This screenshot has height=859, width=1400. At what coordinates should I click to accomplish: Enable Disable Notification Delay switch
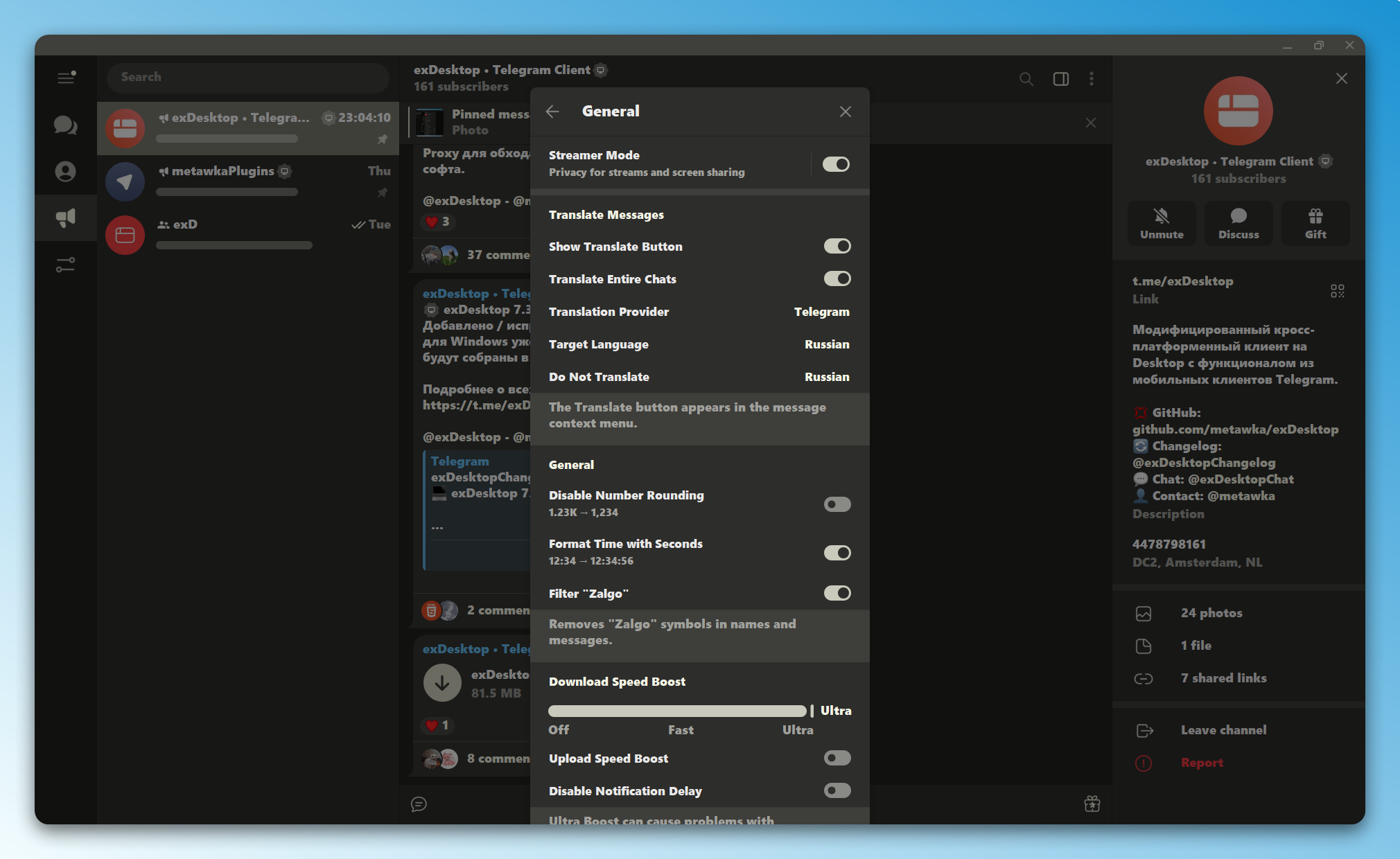coord(837,790)
